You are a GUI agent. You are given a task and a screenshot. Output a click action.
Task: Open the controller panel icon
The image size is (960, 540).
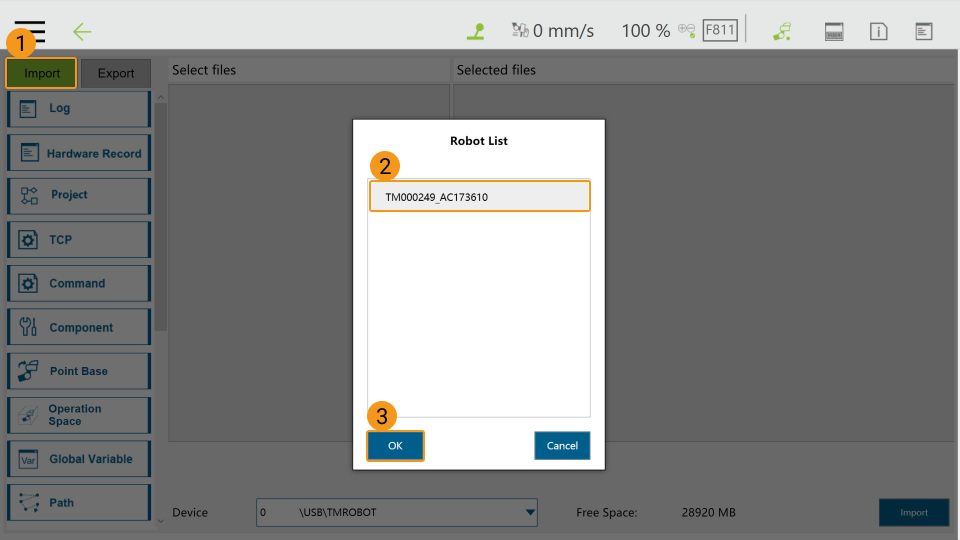[834, 31]
